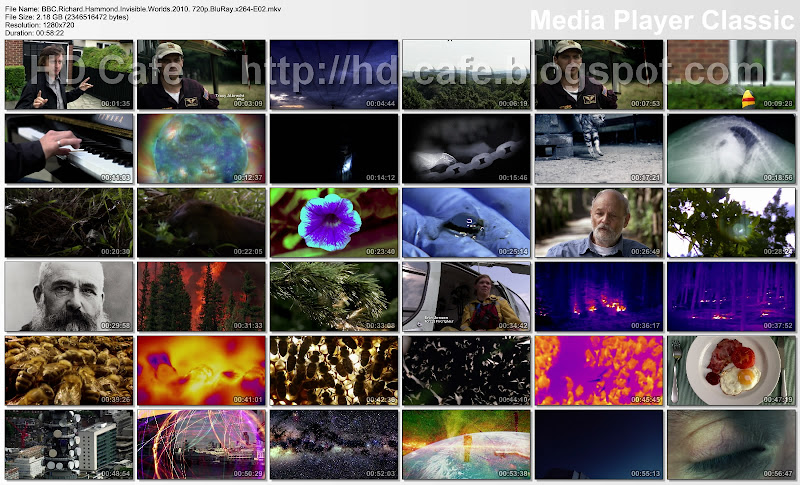
Task: Select the forest horizon frame at 00:06:19
Action: 466,74
